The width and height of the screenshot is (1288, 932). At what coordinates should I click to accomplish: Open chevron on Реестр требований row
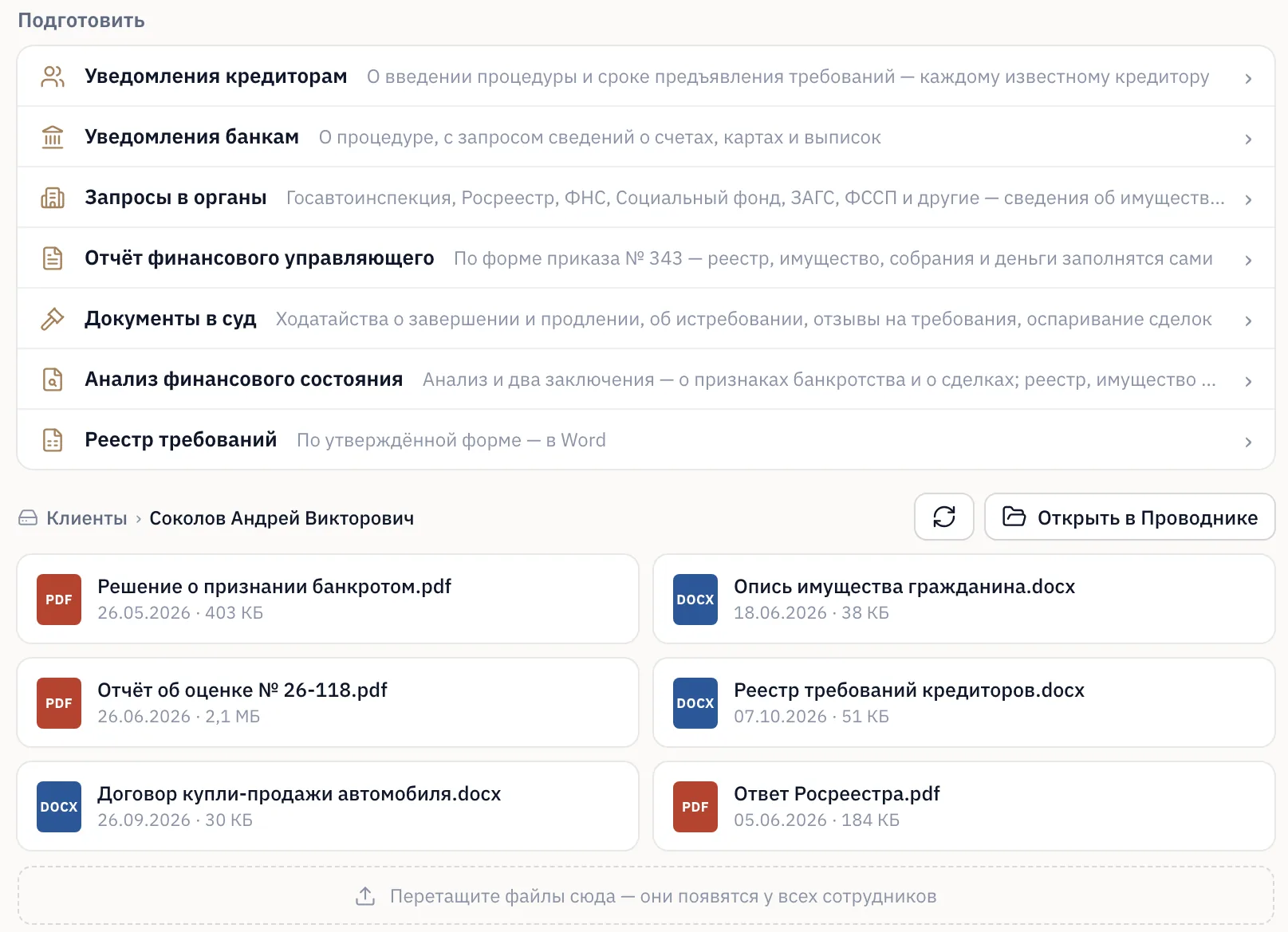point(1248,442)
